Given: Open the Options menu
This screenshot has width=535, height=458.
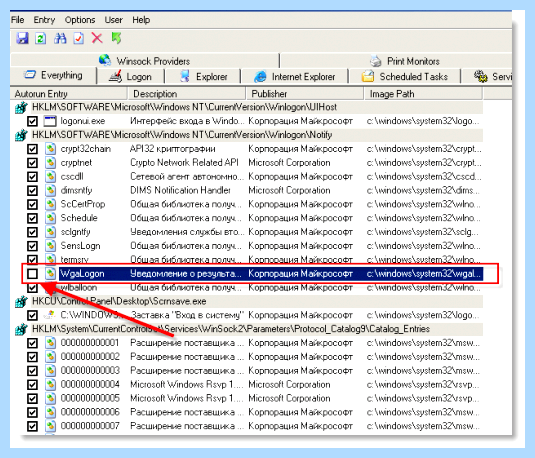Looking at the screenshot, I should [80, 20].
